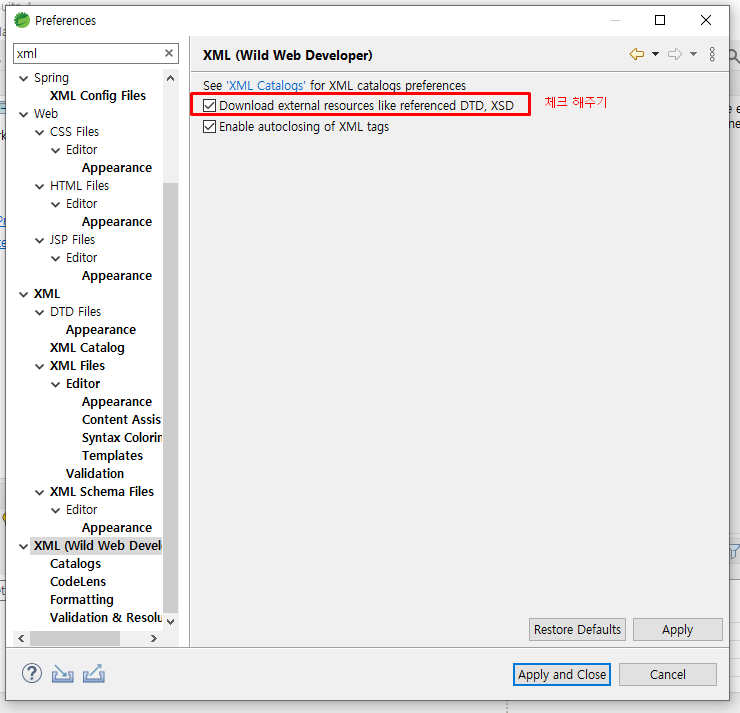Screen dimensions: 740x713
Task: Click tree horizontal scroll left arrow
Action: pyautogui.click(x=21, y=638)
